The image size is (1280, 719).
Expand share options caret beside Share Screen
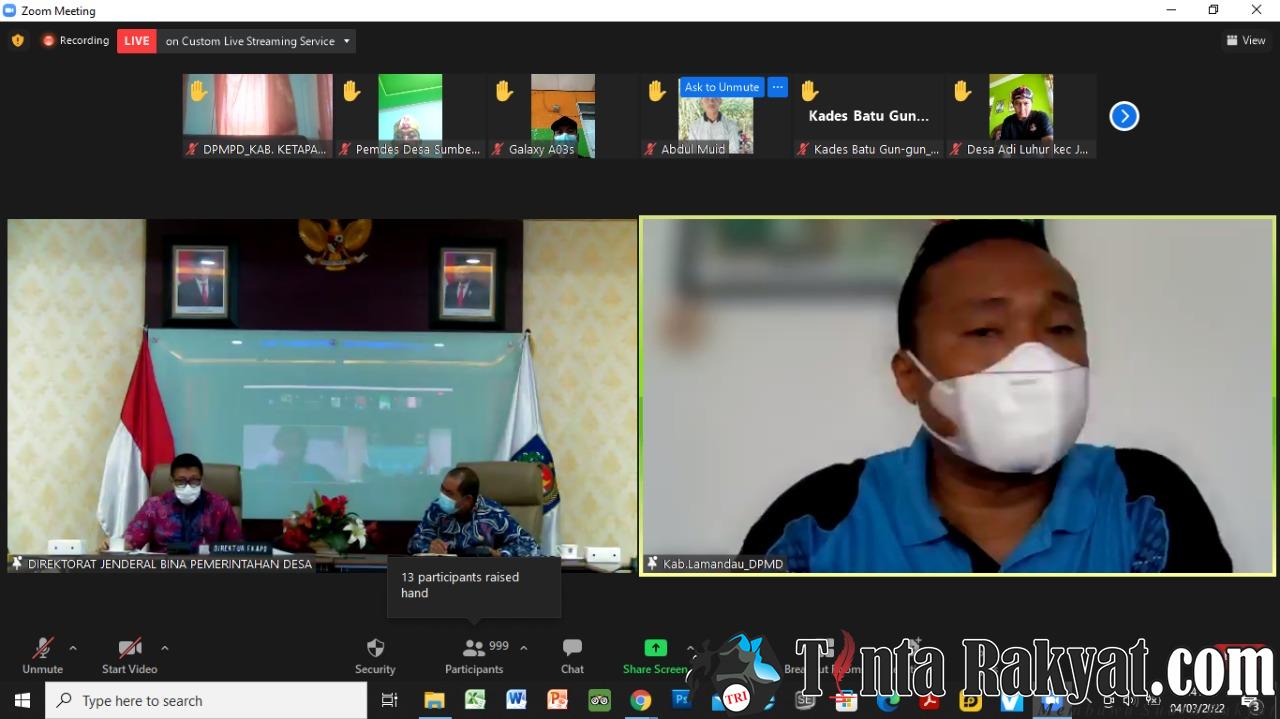point(690,648)
